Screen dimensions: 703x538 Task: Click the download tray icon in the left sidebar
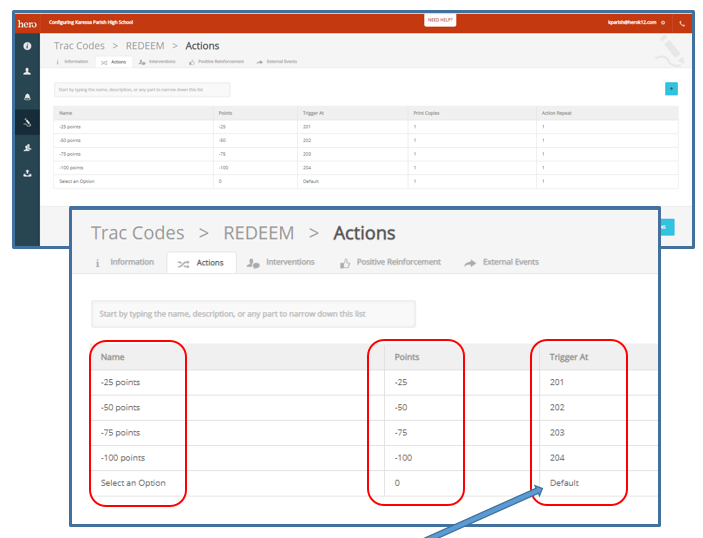click(27, 173)
